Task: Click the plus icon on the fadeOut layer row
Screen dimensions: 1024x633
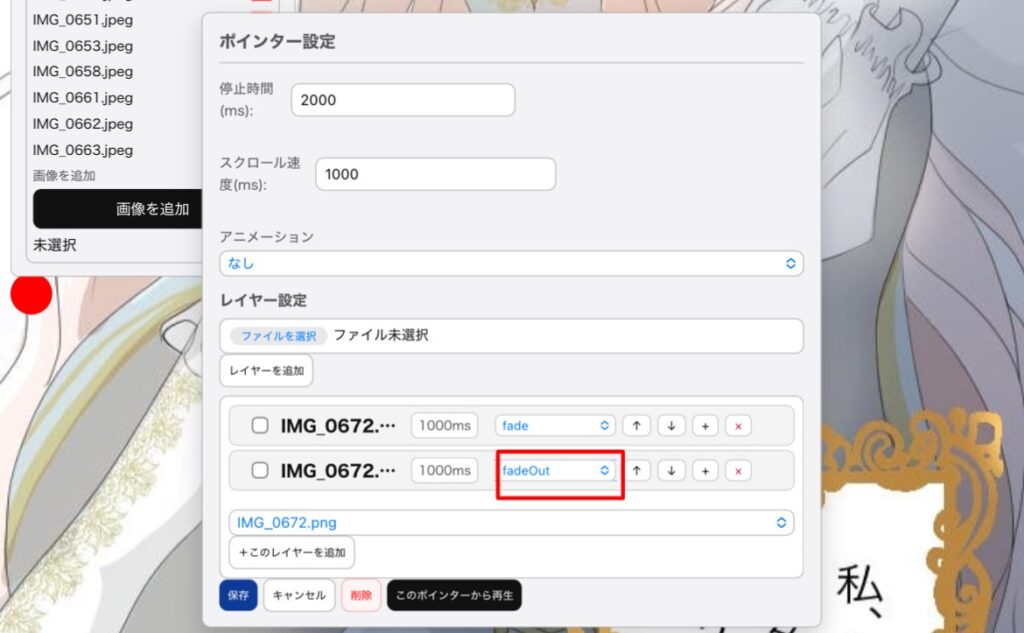Action: click(x=705, y=471)
